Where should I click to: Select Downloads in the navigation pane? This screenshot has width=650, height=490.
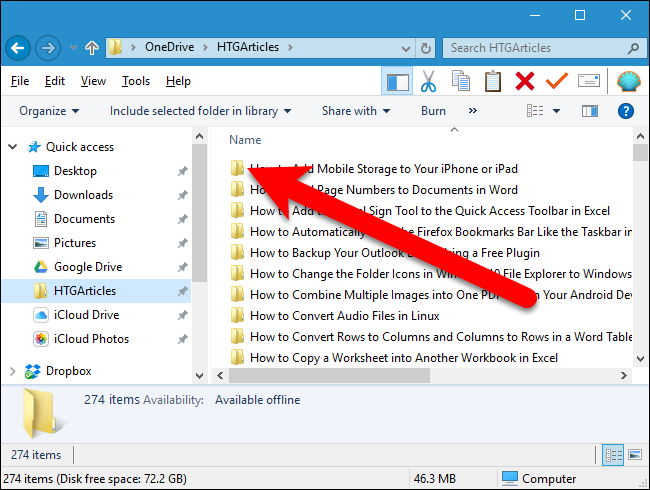(83, 195)
